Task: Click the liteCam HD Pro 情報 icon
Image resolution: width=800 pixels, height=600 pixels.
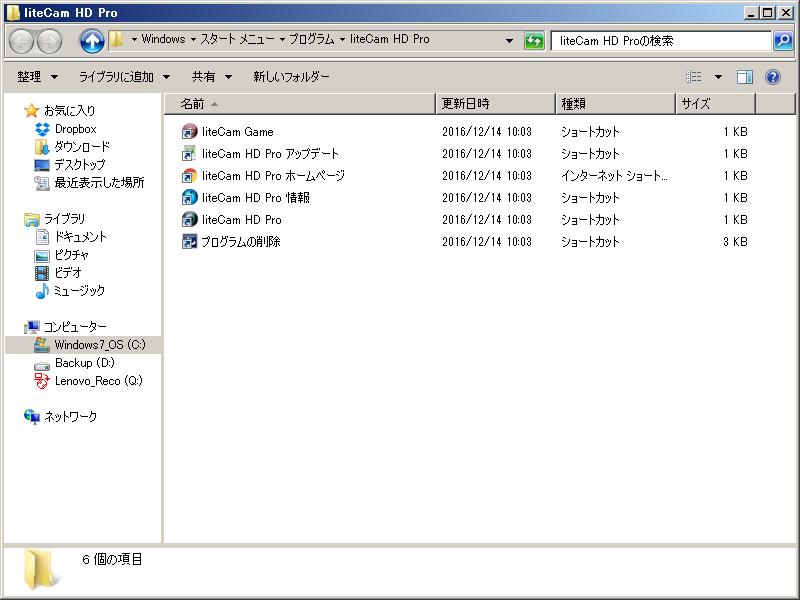Action: coord(189,197)
